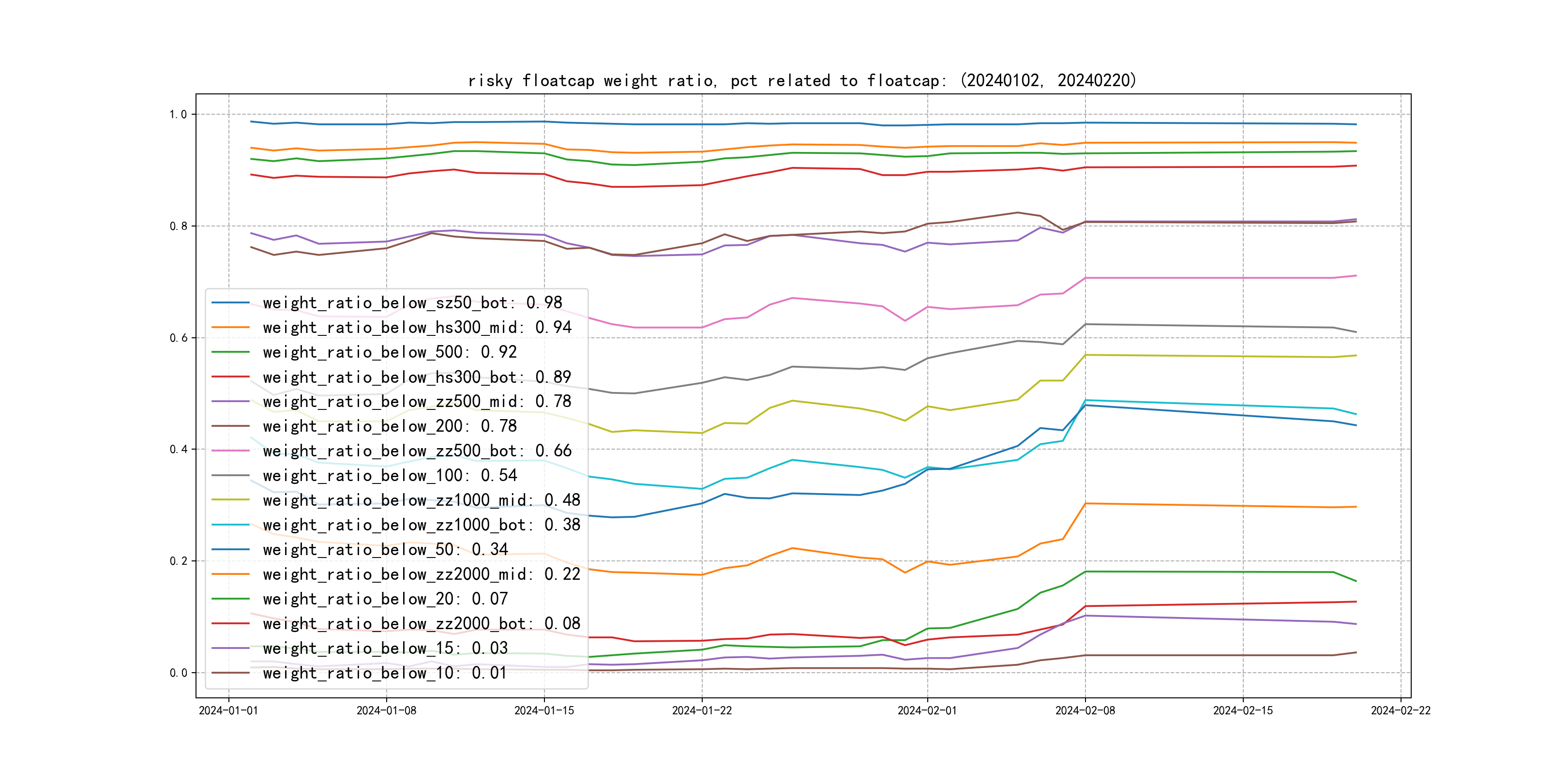Click legend entry weight_ratio_below_hs300_bot: 0.89
1568x784 pixels.
click(x=416, y=377)
